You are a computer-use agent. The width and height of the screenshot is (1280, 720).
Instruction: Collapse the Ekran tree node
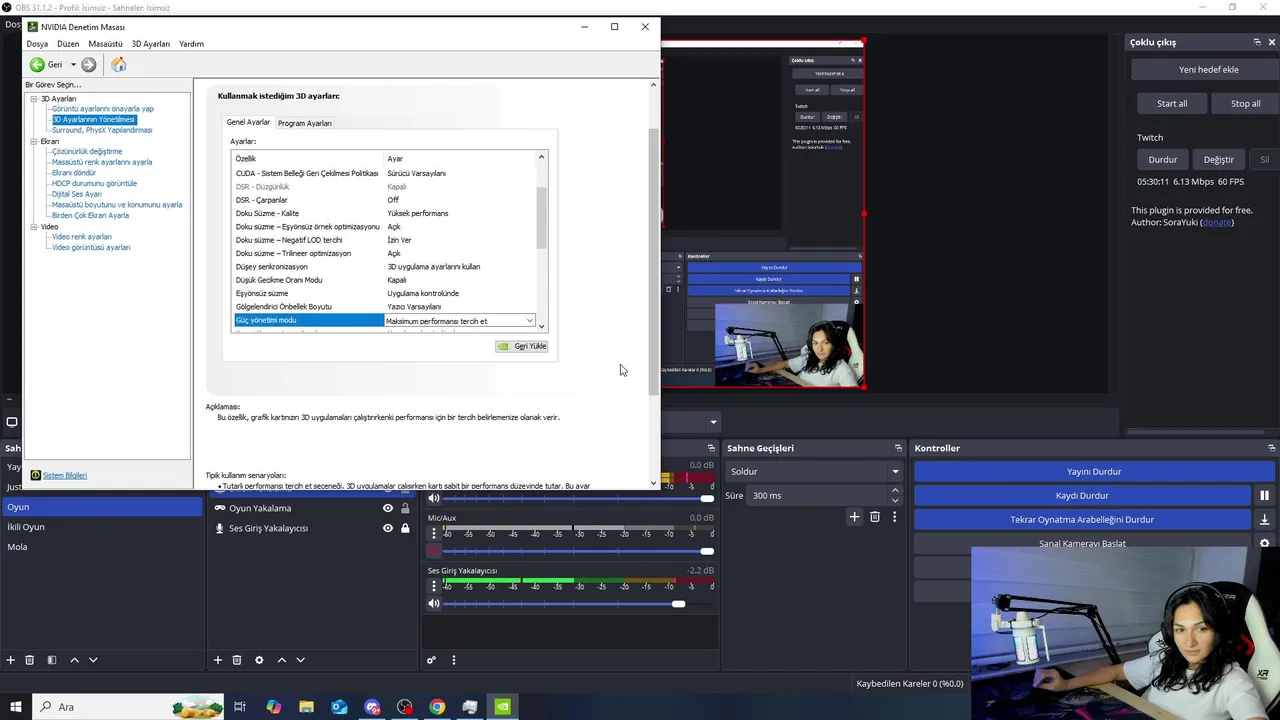pos(34,141)
